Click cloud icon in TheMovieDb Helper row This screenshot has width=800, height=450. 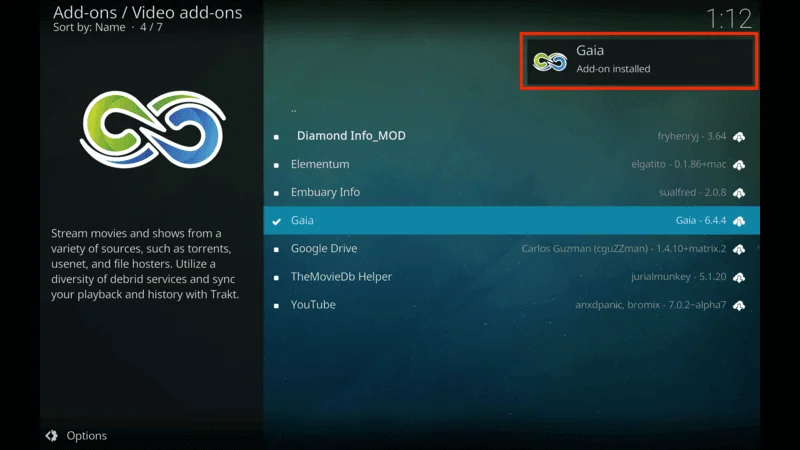[739, 277]
